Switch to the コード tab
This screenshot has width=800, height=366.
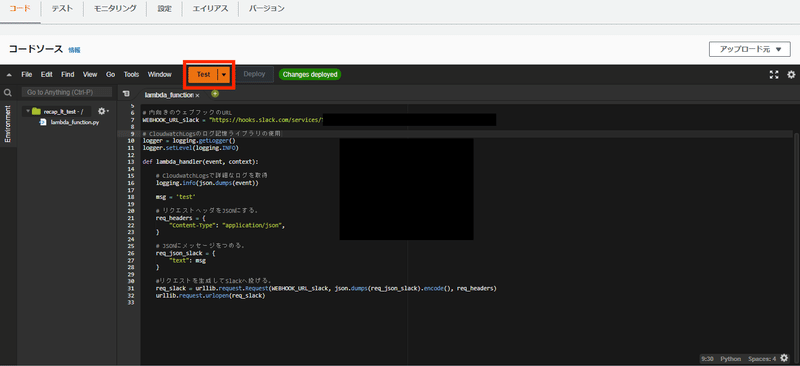pyautogui.click(x=20, y=9)
